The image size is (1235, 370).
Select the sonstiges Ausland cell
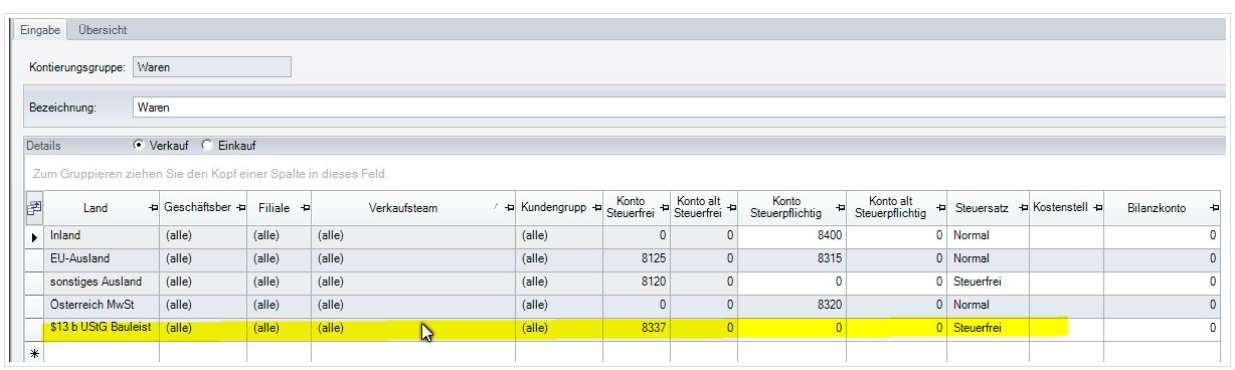pyautogui.click(x=101, y=282)
